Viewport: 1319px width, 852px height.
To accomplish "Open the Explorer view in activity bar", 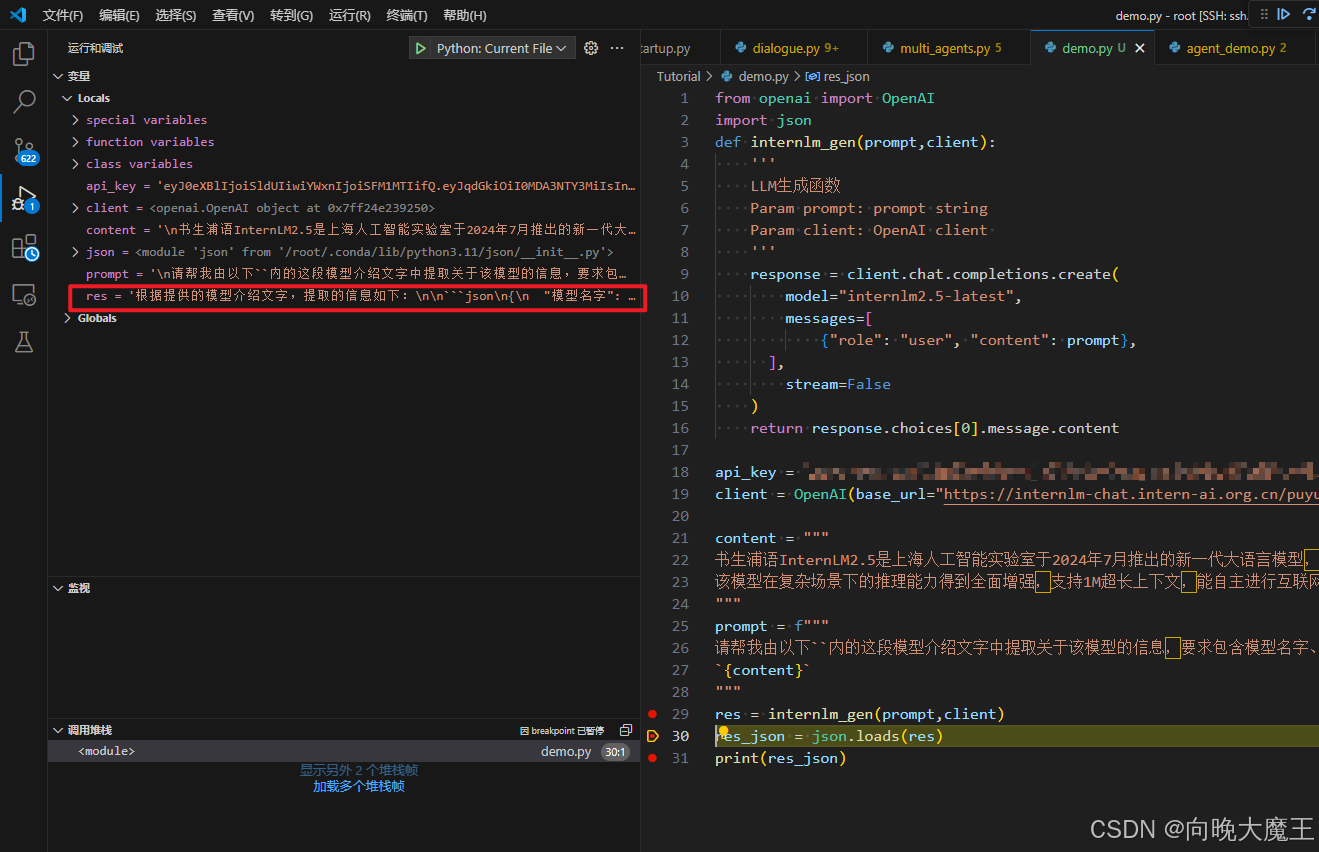I will 24,53.
